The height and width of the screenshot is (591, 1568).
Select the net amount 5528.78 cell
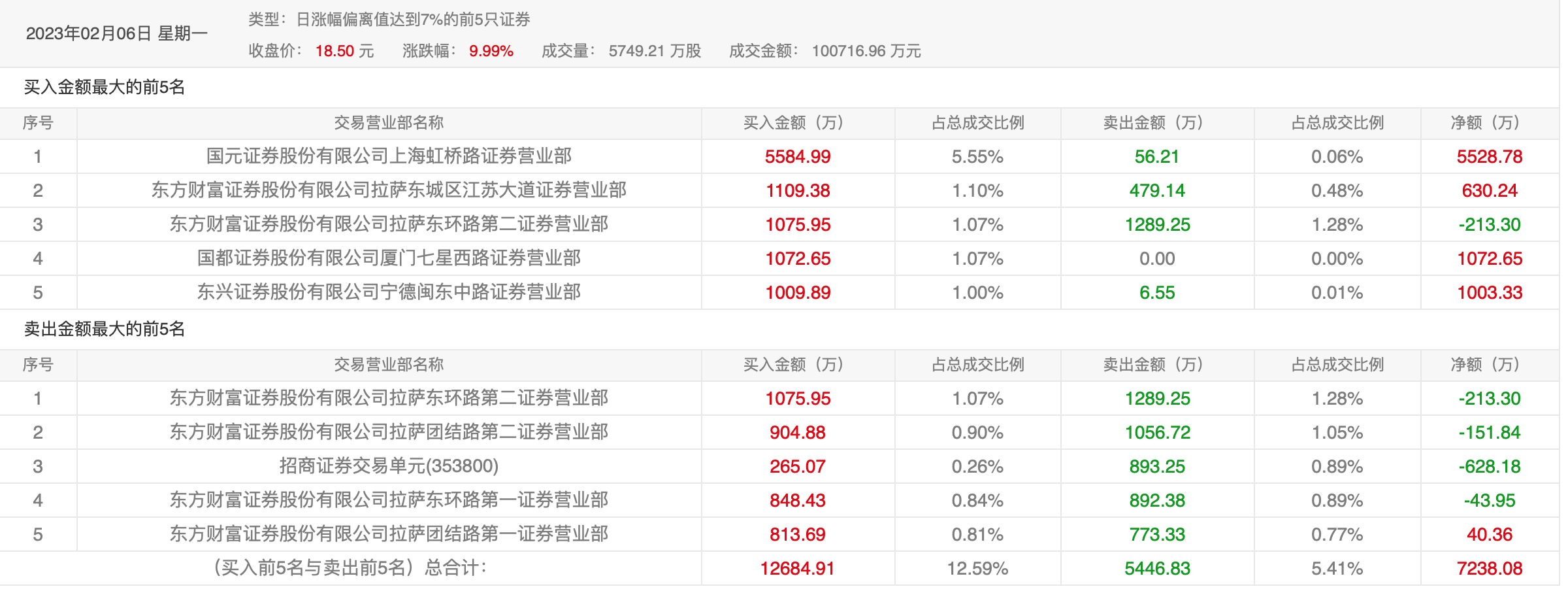click(x=1489, y=157)
